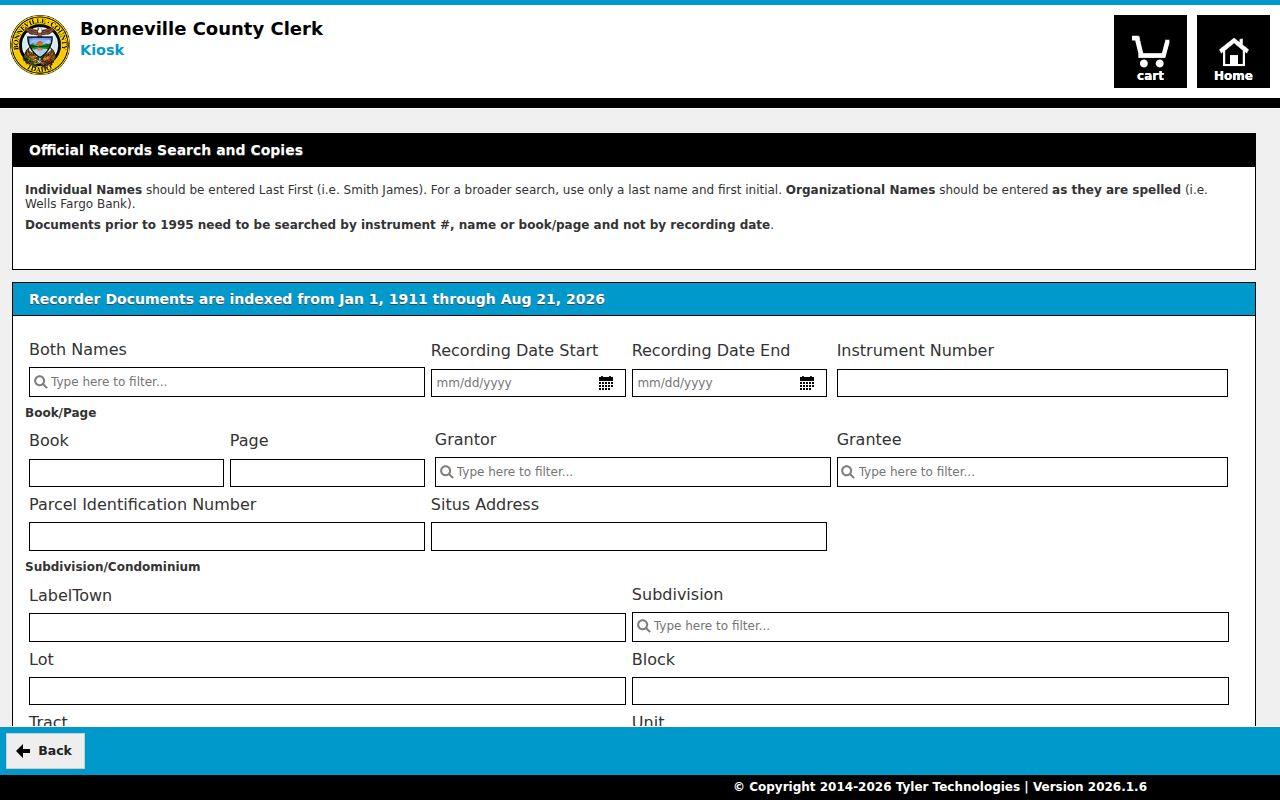Image resolution: width=1280 pixels, height=800 pixels.
Task: Click the Book input field
Action: pyautogui.click(x=126, y=473)
